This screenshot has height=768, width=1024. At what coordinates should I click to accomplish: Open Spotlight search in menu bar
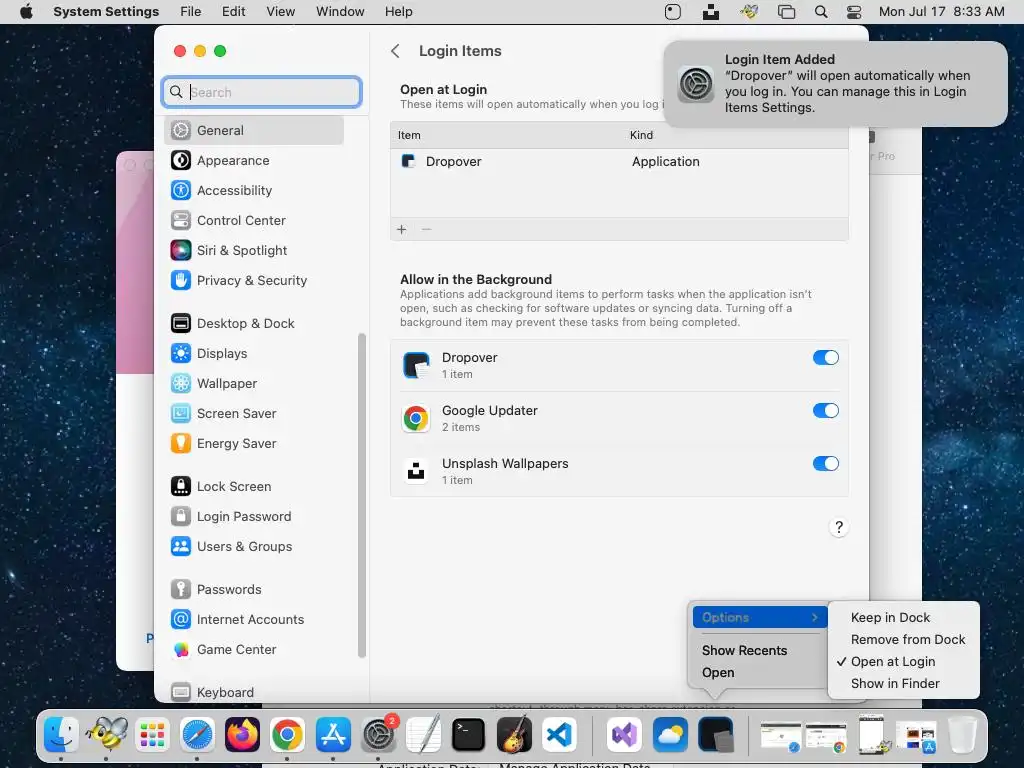821,12
